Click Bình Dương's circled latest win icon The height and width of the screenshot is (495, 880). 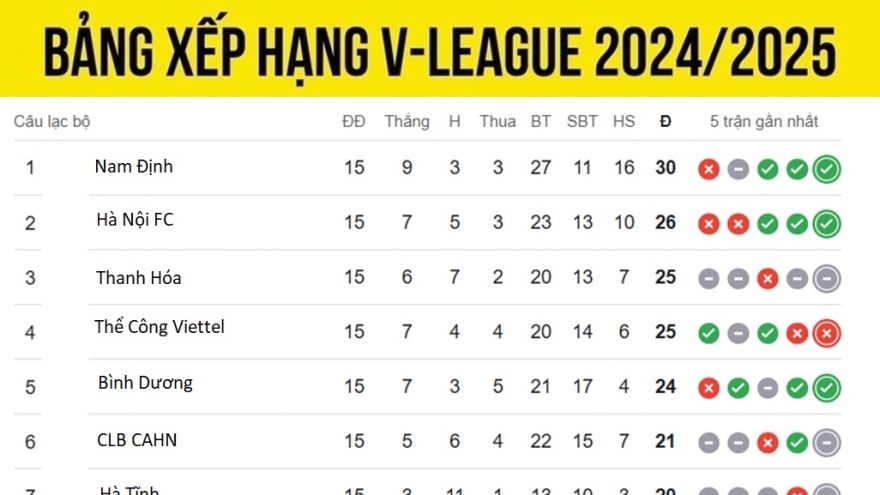(826, 388)
